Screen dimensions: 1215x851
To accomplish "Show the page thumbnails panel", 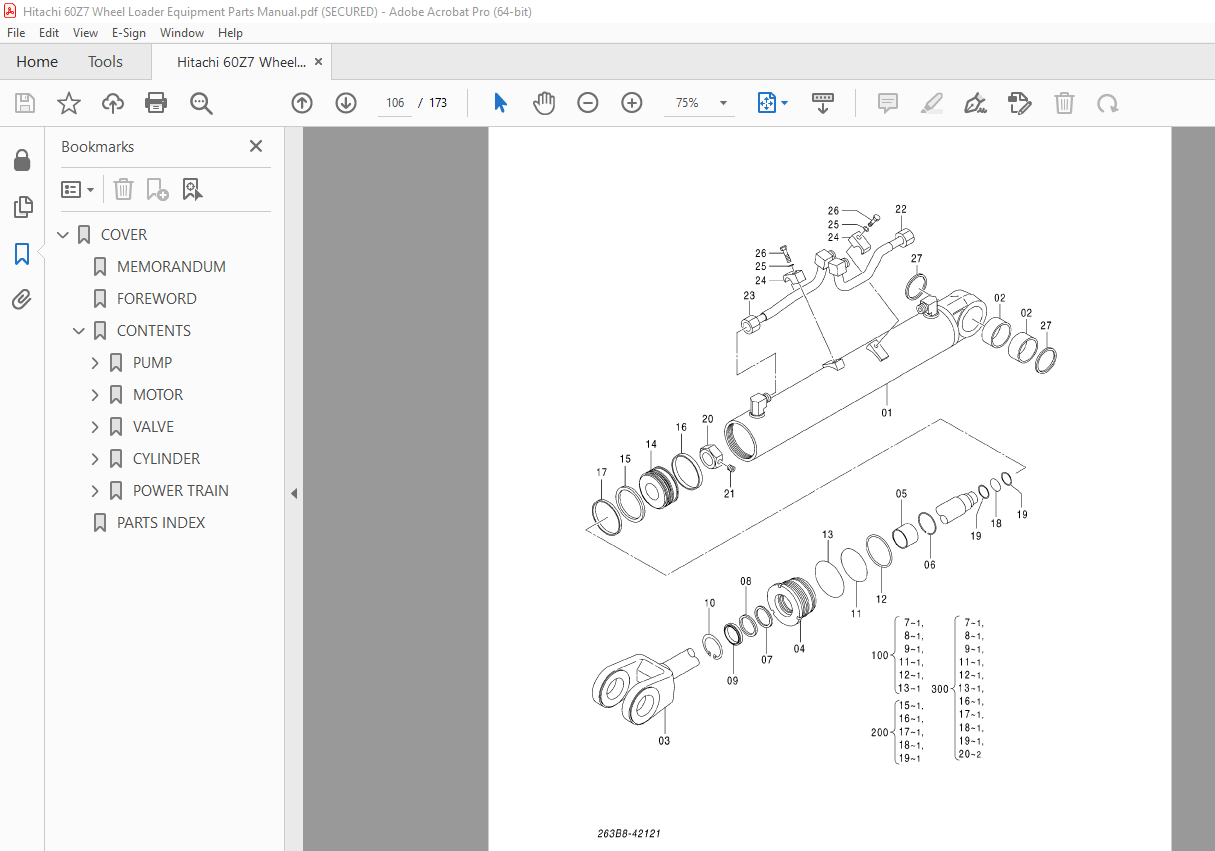I will (x=22, y=207).
